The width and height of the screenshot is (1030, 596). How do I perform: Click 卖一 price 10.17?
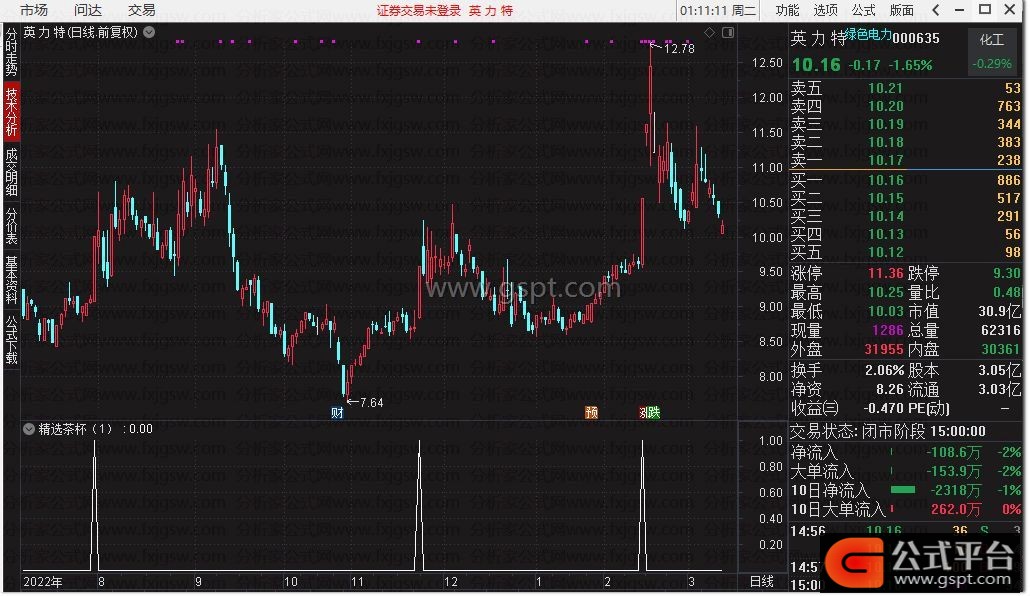tap(885, 160)
